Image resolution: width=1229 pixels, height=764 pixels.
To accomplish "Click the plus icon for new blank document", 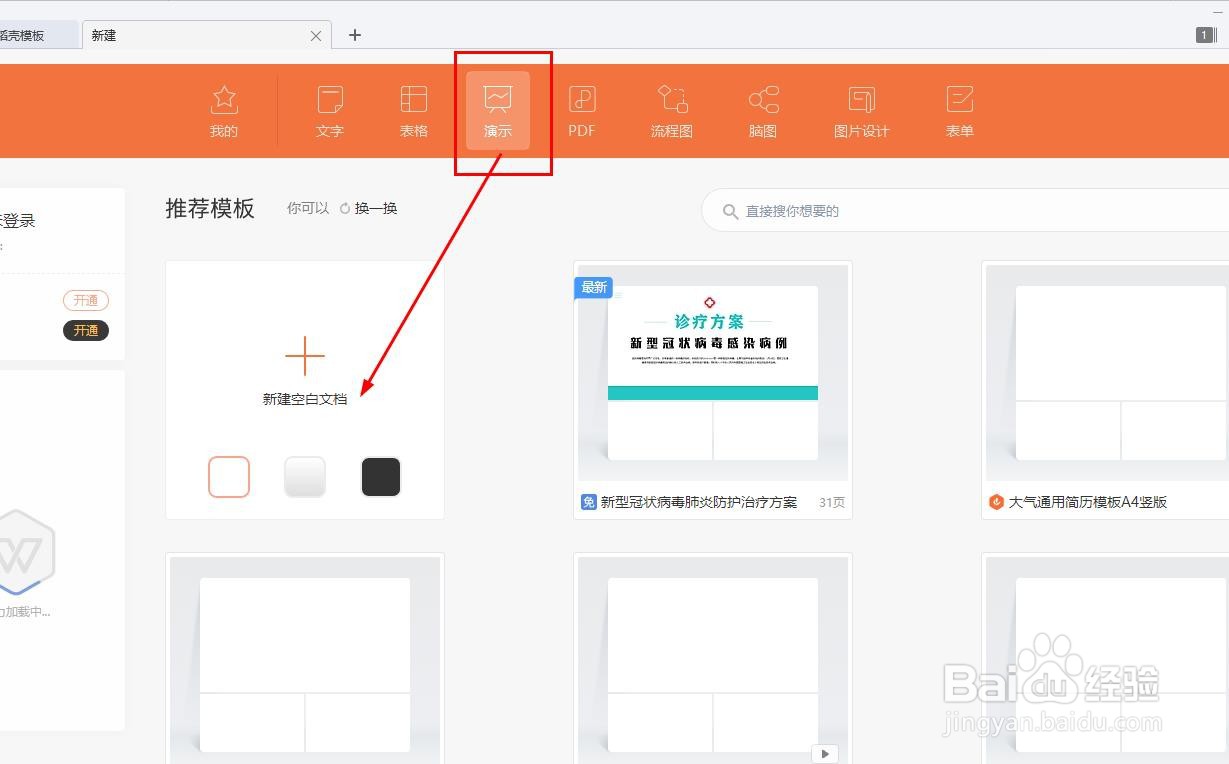I will point(305,356).
